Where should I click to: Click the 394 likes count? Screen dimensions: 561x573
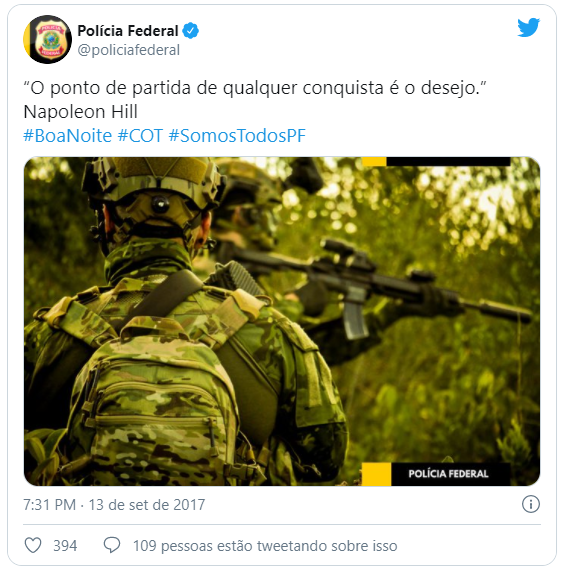point(65,546)
